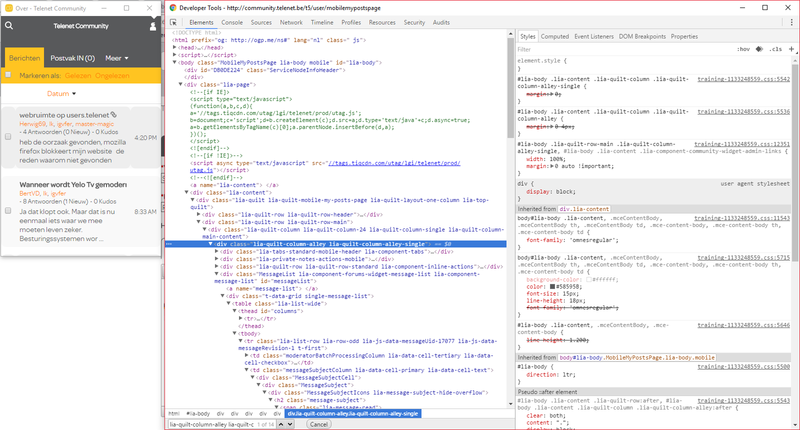Collapse the body MobileMyPostsPage node
Viewport: 800px width, 430px height.
click(174, 62)
